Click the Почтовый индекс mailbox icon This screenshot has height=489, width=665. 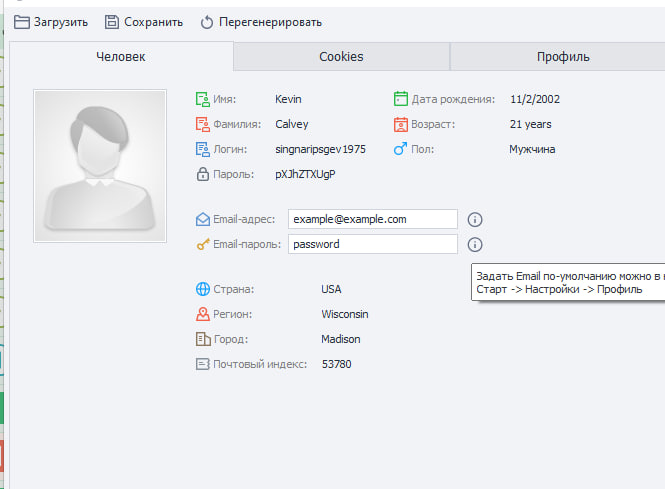pyautogui.click(x=203, y=364)
